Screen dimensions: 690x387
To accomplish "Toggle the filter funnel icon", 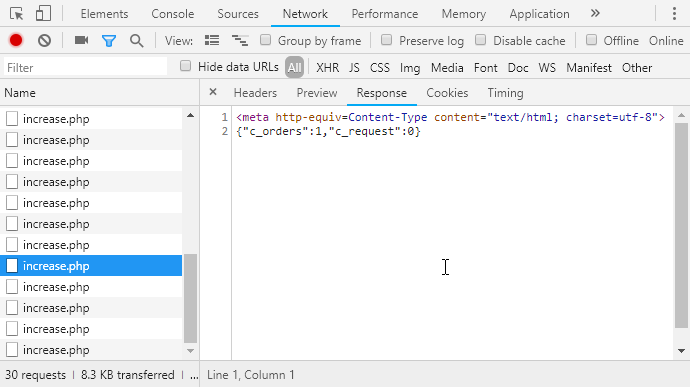I will pos(109,41).
